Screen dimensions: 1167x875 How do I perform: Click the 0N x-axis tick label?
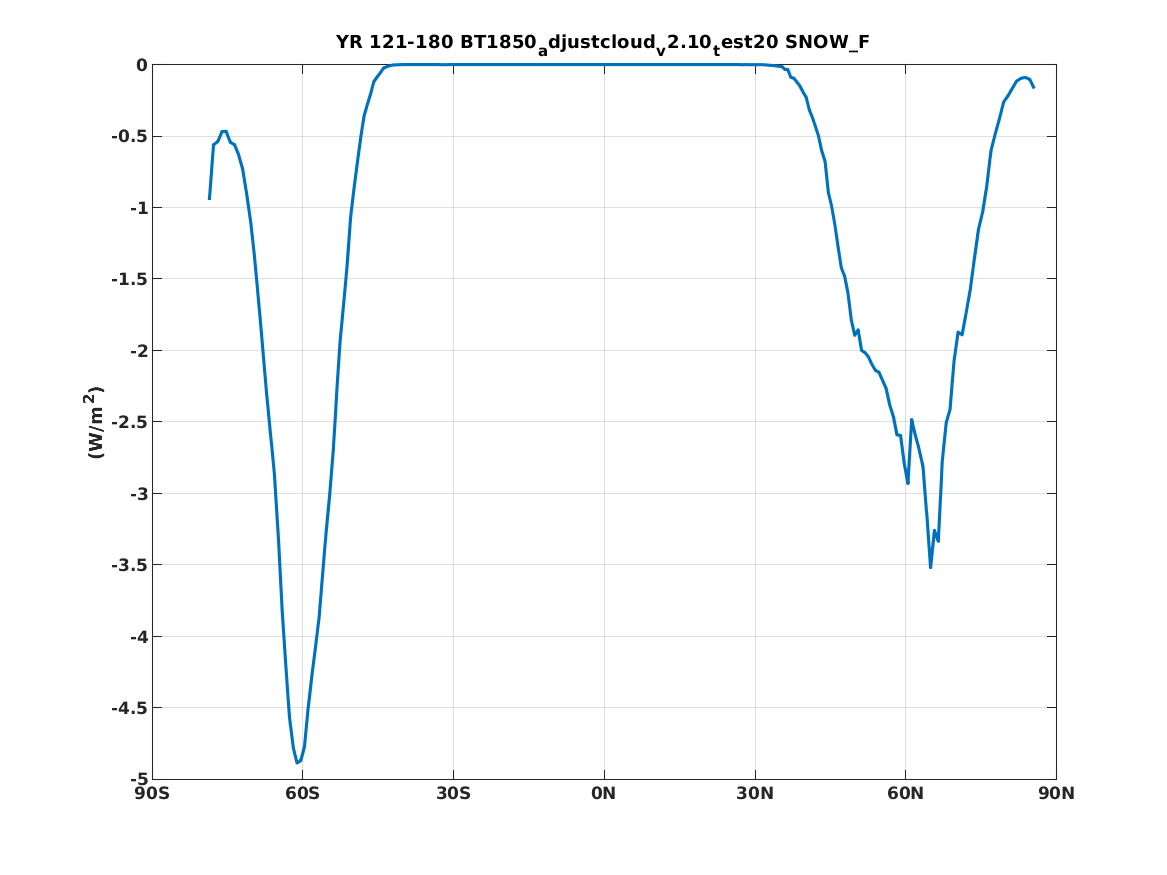coord(604,794)
